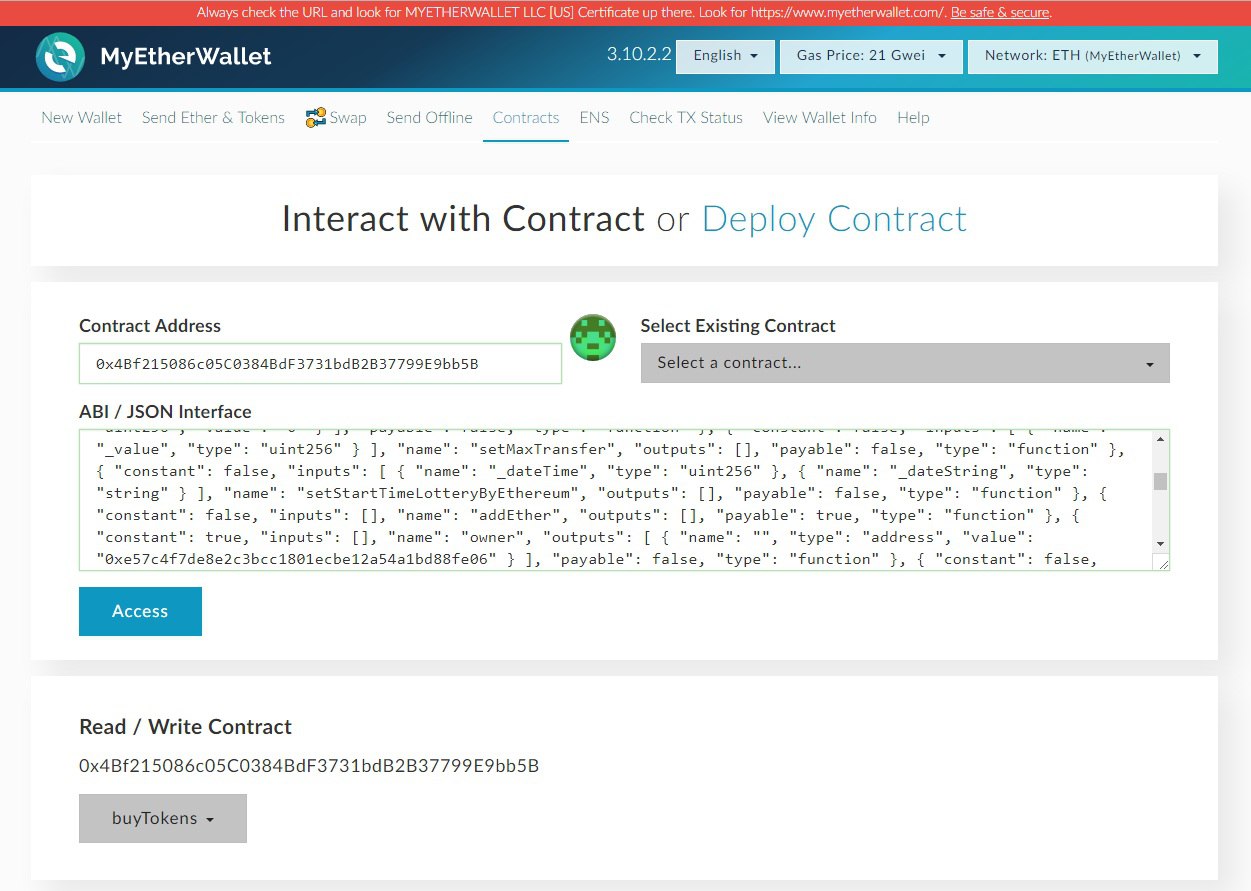Click into the Contract Address field

point(320,364)
